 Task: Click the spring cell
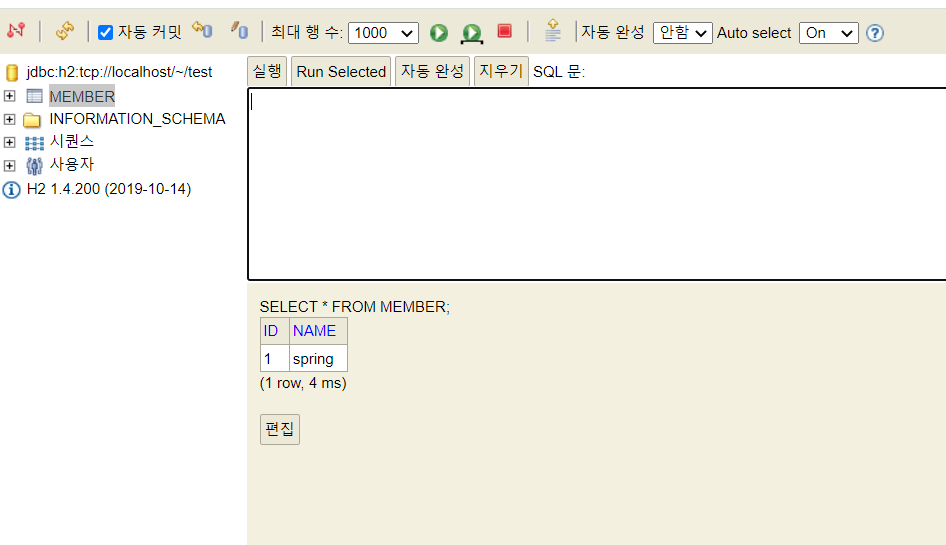click(318, 358)
